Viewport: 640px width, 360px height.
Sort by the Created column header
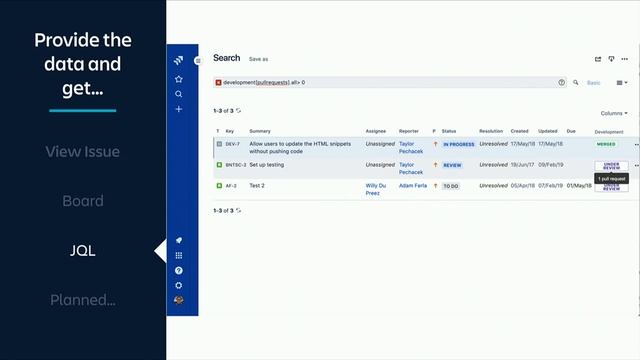[519, 131]
